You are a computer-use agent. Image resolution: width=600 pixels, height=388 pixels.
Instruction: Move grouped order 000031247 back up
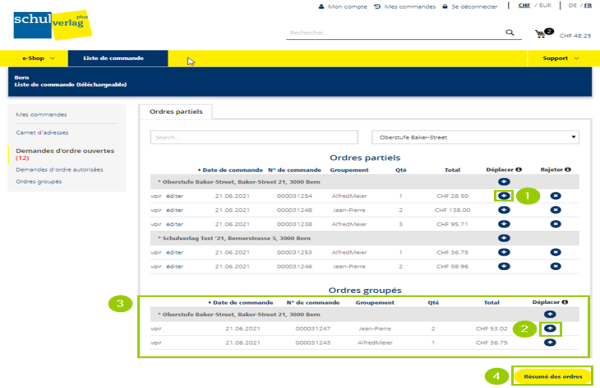tap(550, 329)
